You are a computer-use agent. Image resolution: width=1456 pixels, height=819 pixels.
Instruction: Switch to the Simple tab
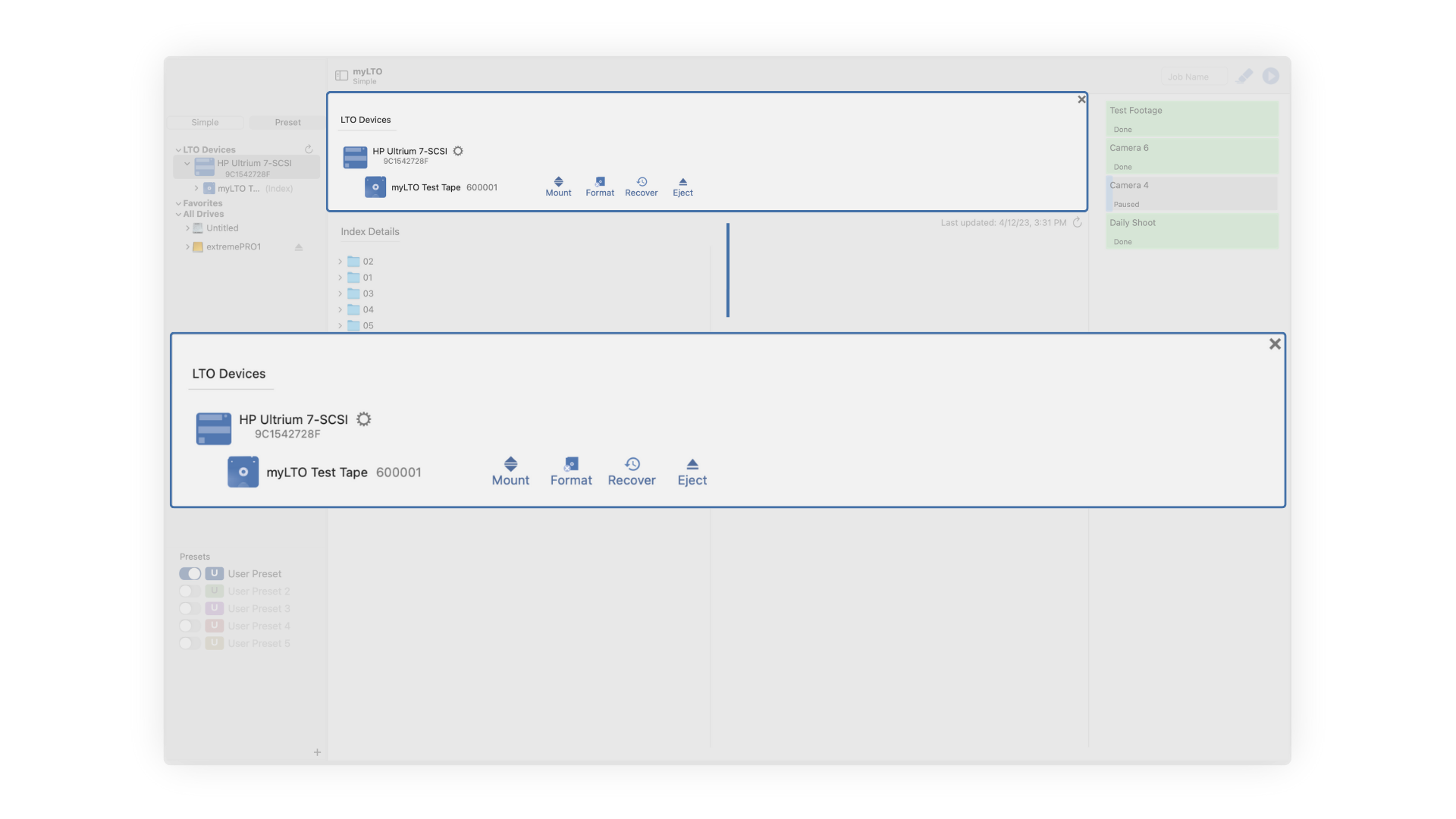coord(205,122)
